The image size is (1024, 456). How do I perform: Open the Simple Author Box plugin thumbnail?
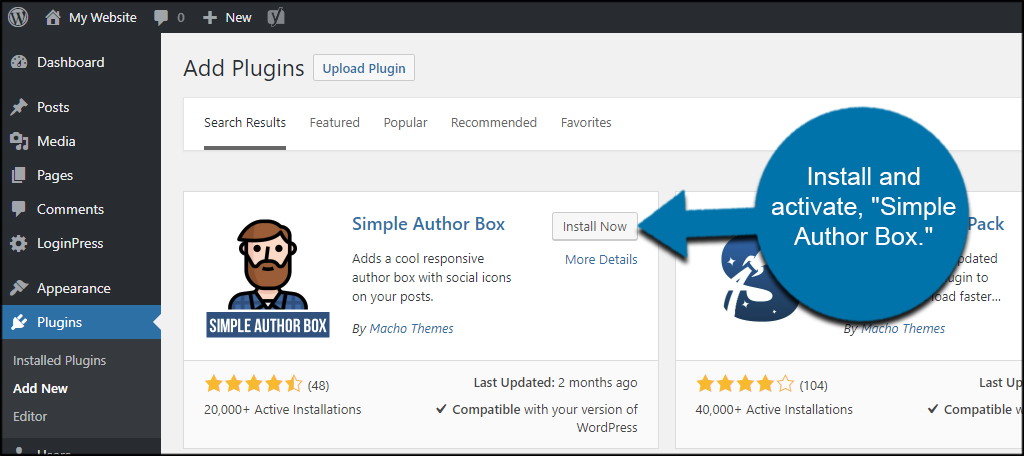[x=268, y=278]
